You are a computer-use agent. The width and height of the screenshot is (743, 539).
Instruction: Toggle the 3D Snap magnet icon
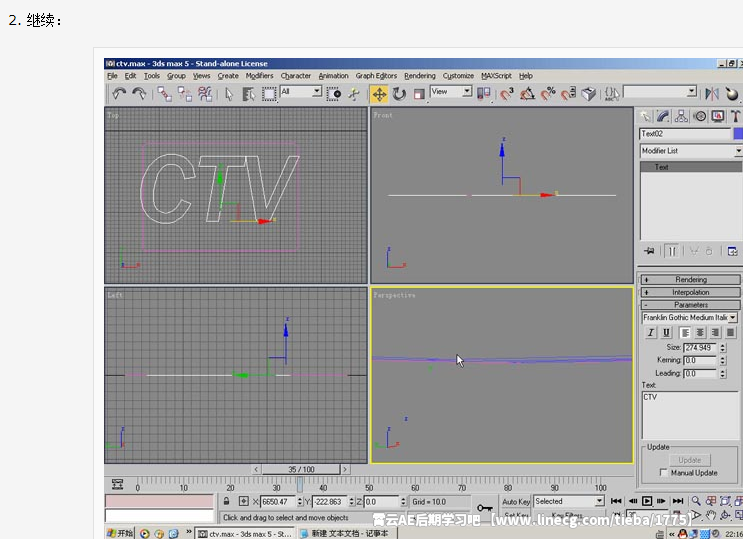click(507, 94)
